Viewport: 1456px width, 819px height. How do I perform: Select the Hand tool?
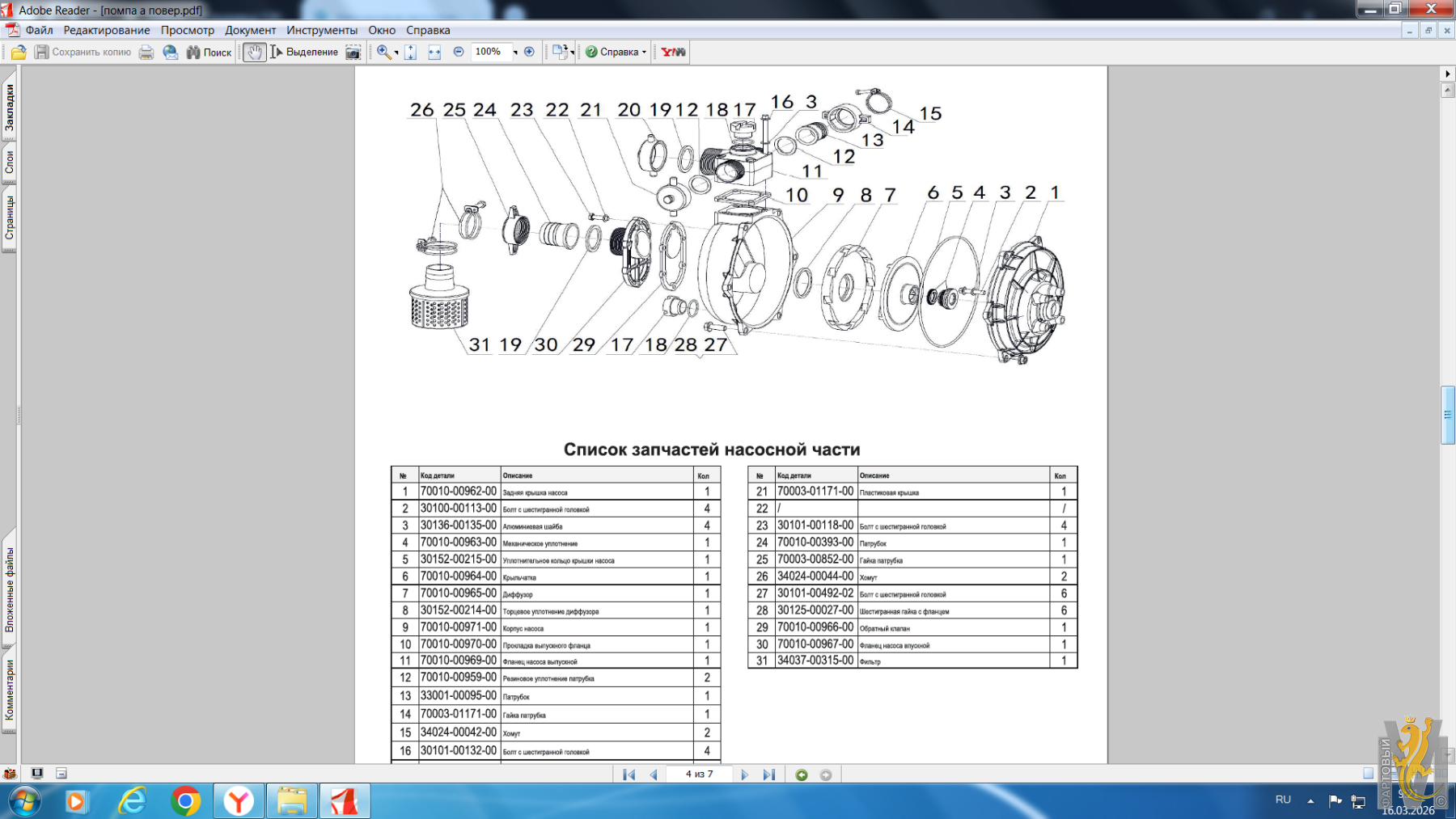[x=255, y=52]
